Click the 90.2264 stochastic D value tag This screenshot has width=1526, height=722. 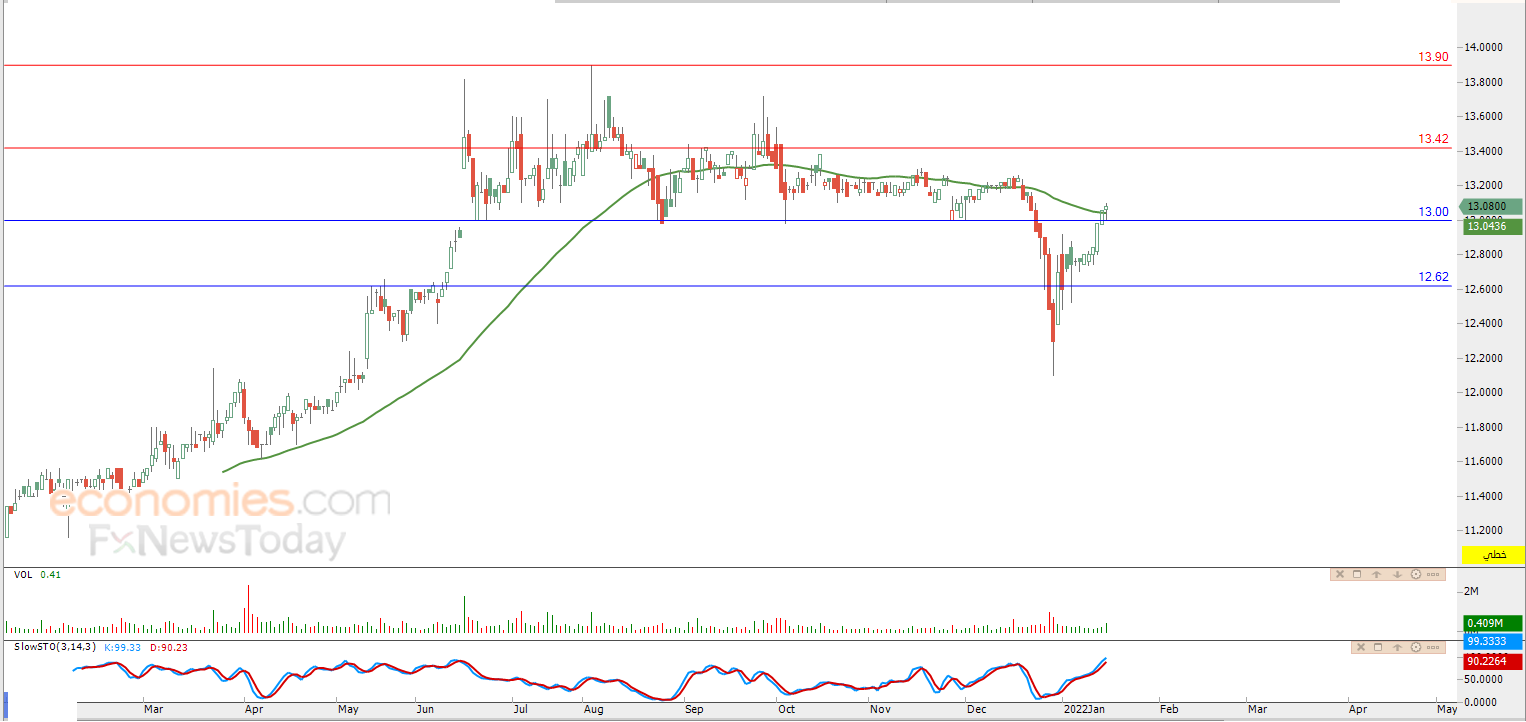pyautogui.click(x=1493, y=660)
